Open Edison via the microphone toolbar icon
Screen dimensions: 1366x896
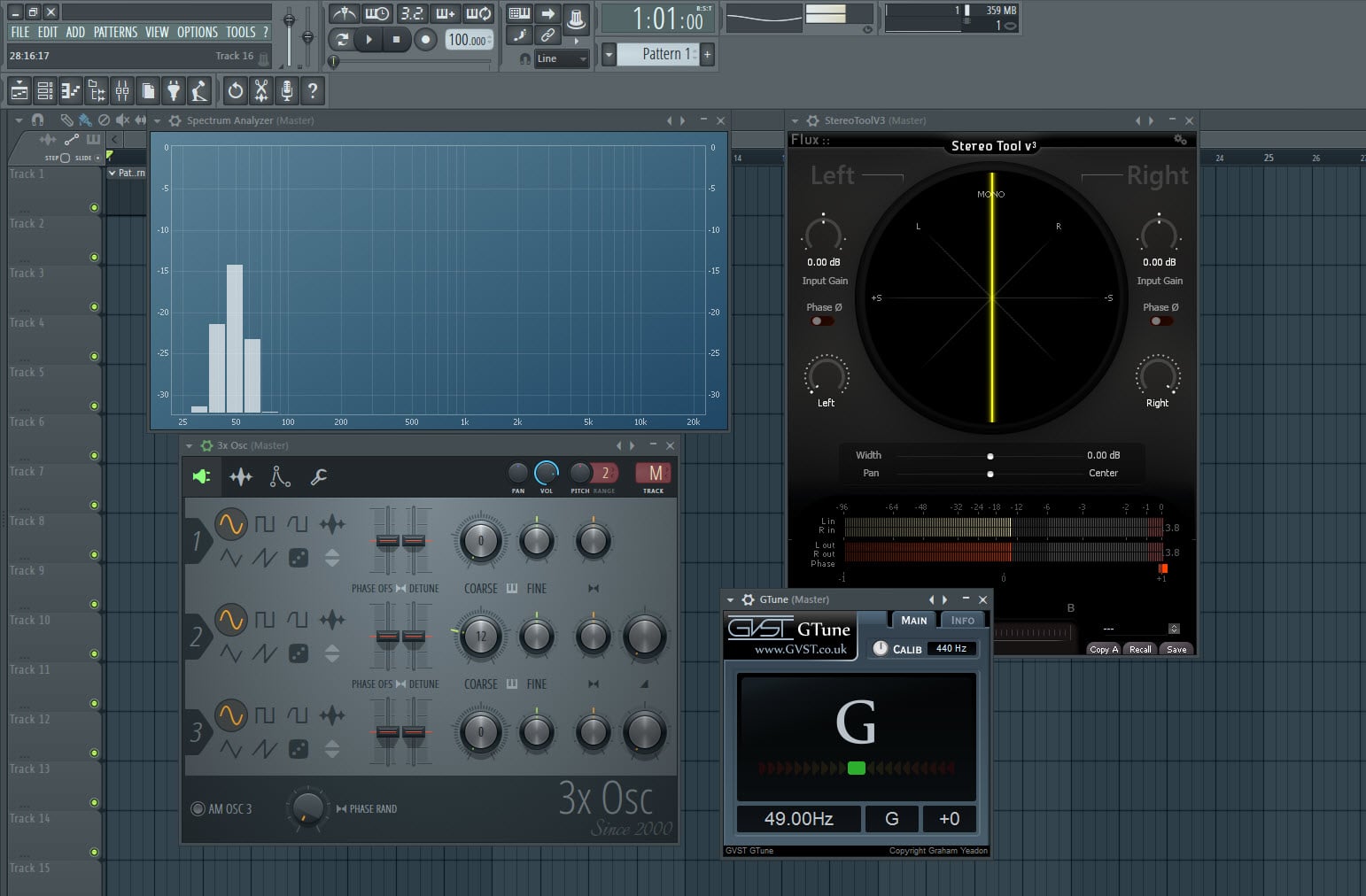[x=286, y=90]
